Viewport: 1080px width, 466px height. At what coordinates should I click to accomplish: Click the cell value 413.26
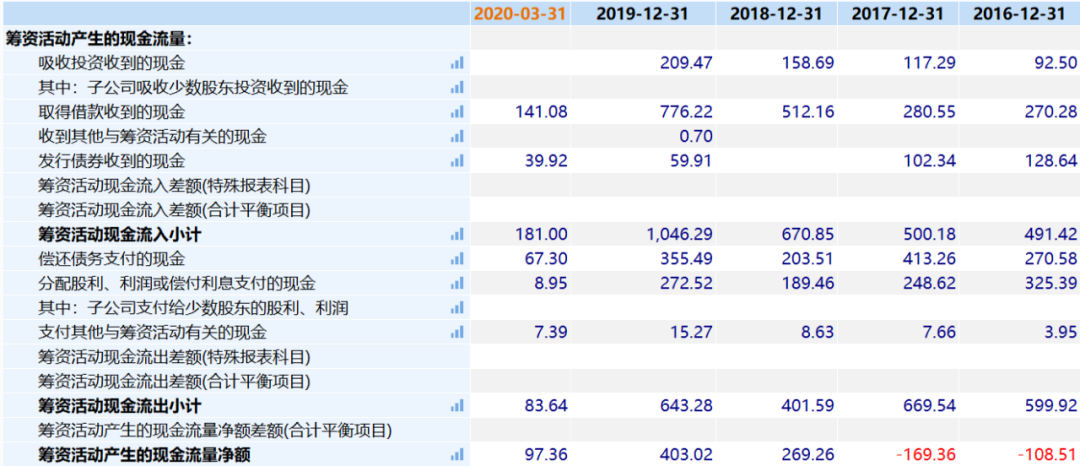(x=929, y=260)
